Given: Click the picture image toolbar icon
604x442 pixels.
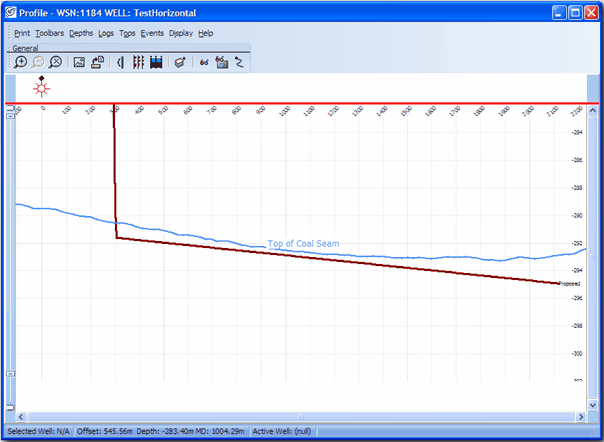Looking at the screenshot, I should [80, 62].
